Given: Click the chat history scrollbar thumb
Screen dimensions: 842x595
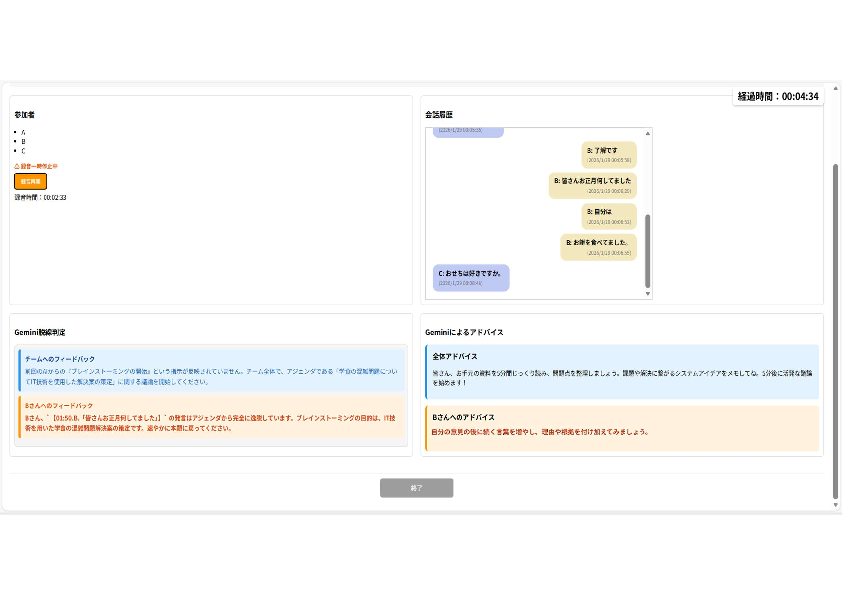Looking at the screenshot, I should (x=647, y=250).
